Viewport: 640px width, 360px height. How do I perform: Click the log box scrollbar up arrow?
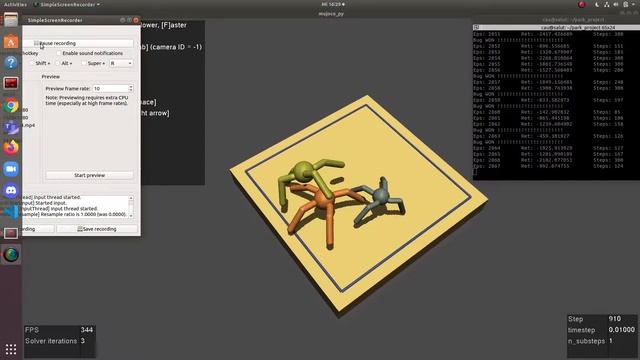click(x=131, y=198)
